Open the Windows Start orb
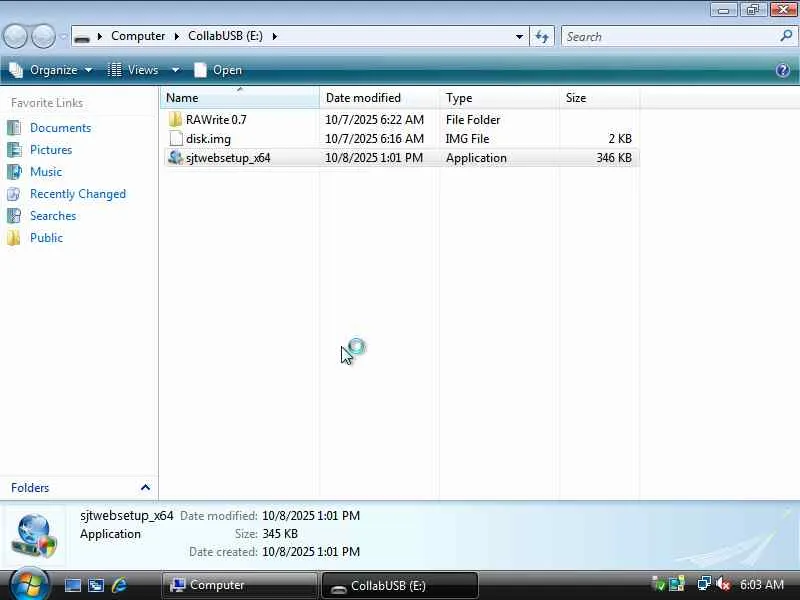This screenshot has width=800, height=600. tap(29, 585)
